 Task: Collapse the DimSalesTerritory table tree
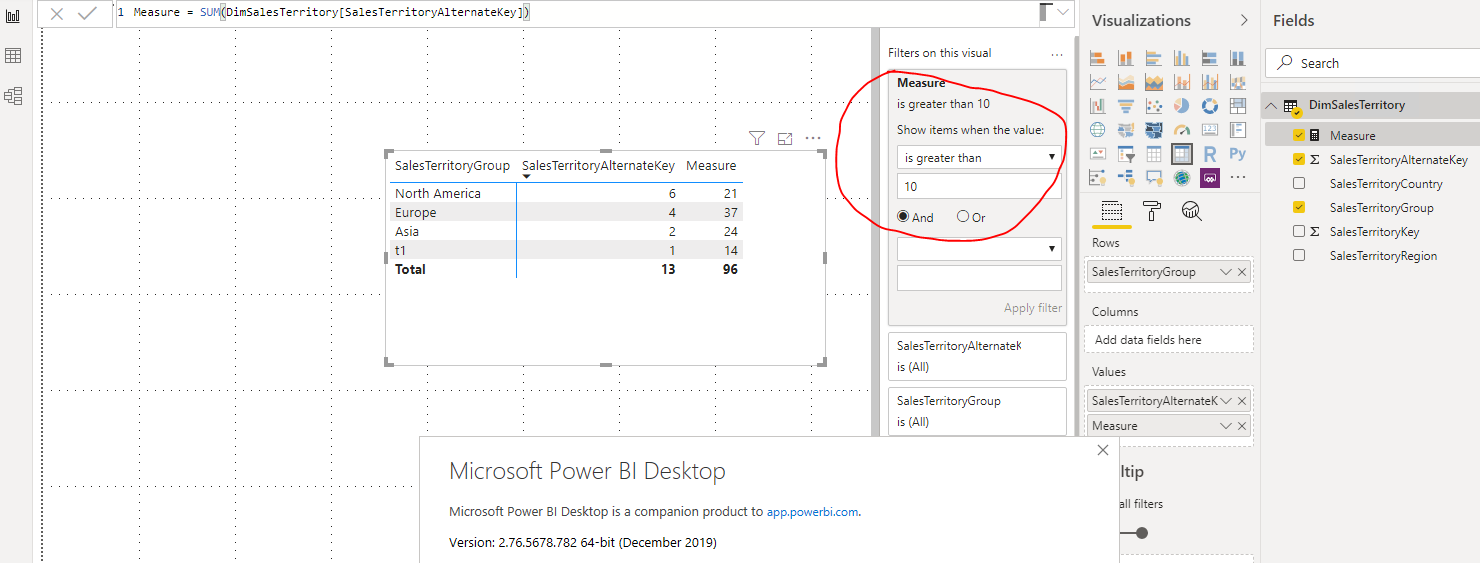click(1270, 105)
